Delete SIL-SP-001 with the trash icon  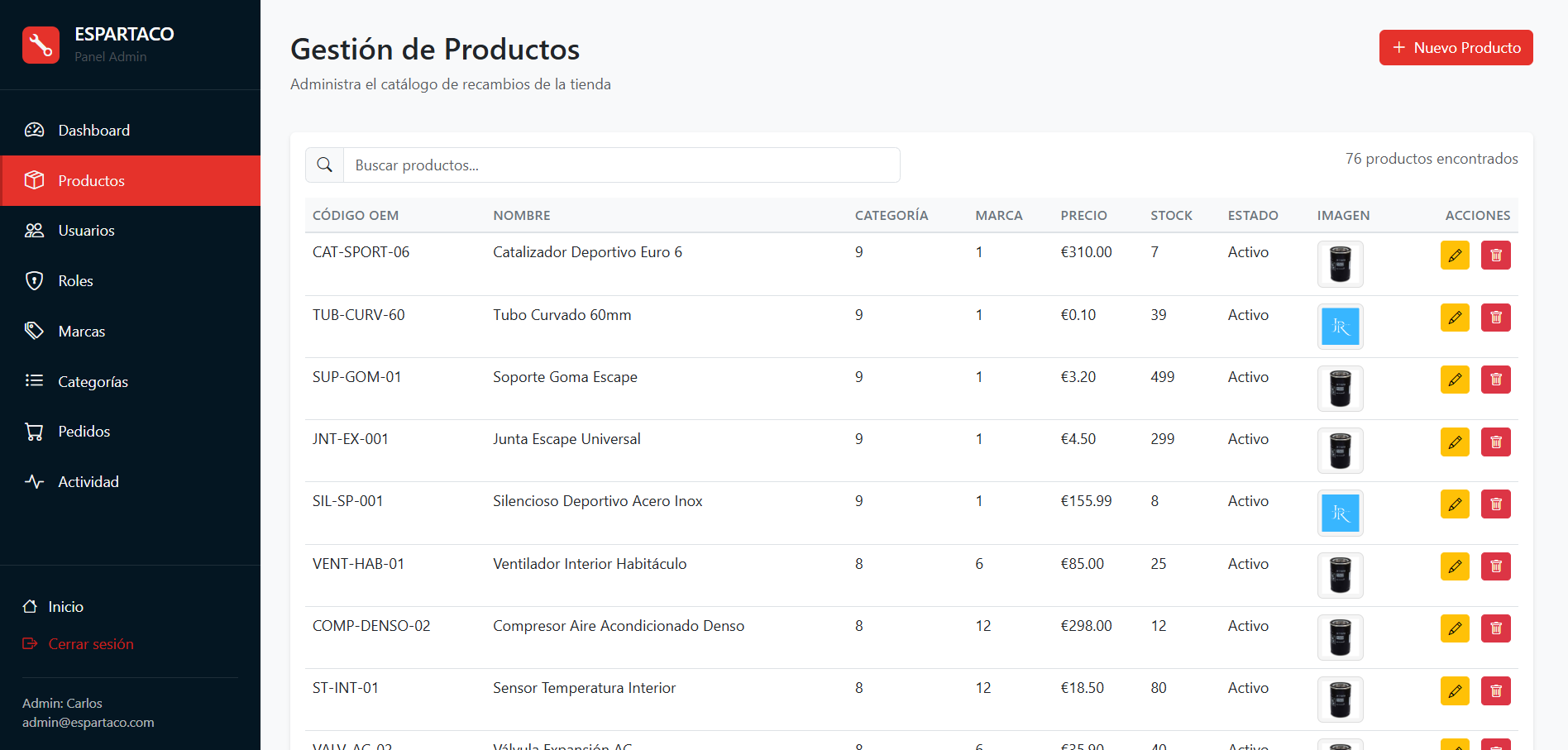1496,504
